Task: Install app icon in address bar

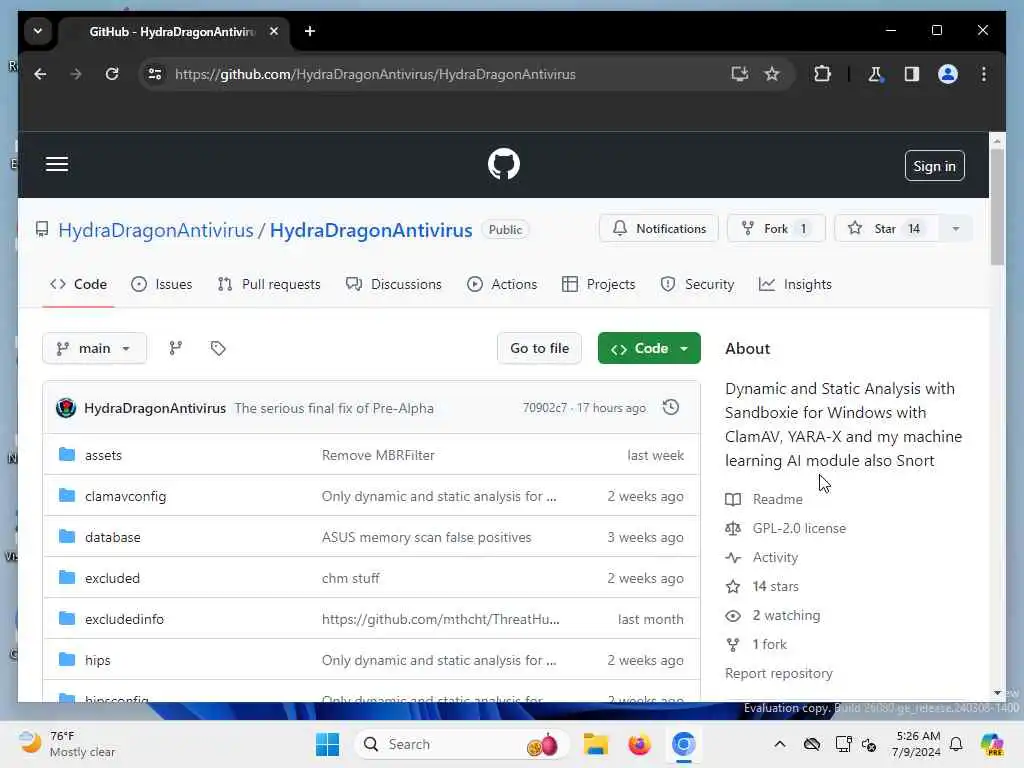Action: (739, 74)
